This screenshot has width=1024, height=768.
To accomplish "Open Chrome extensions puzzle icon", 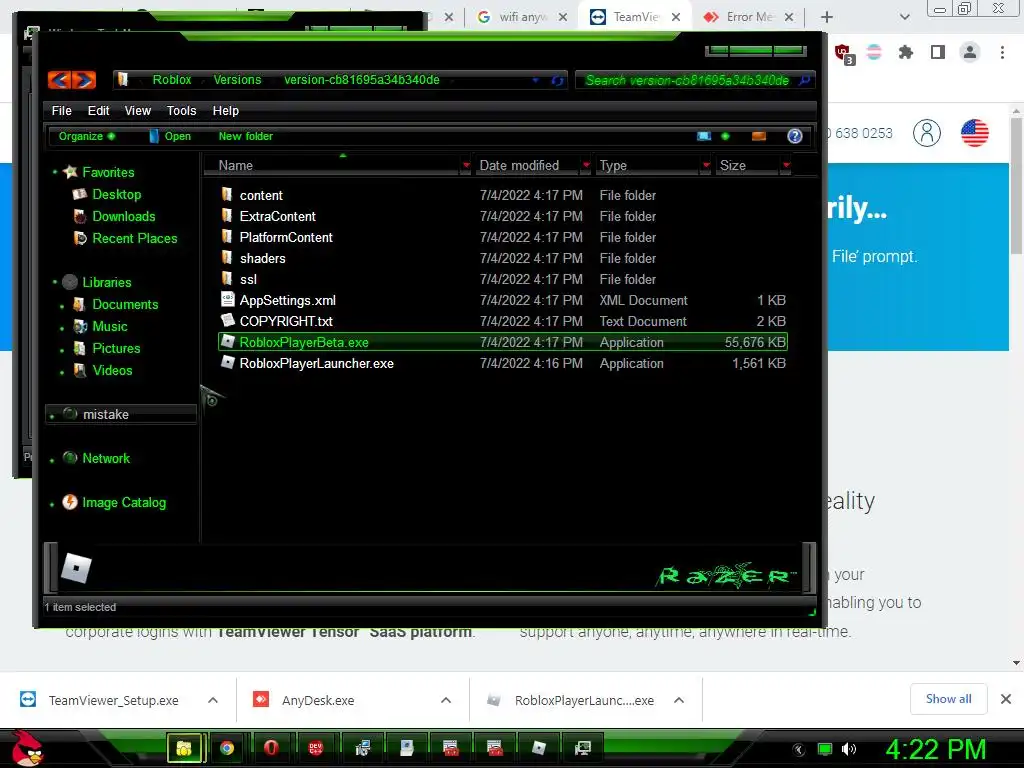I will pos(905,52).
